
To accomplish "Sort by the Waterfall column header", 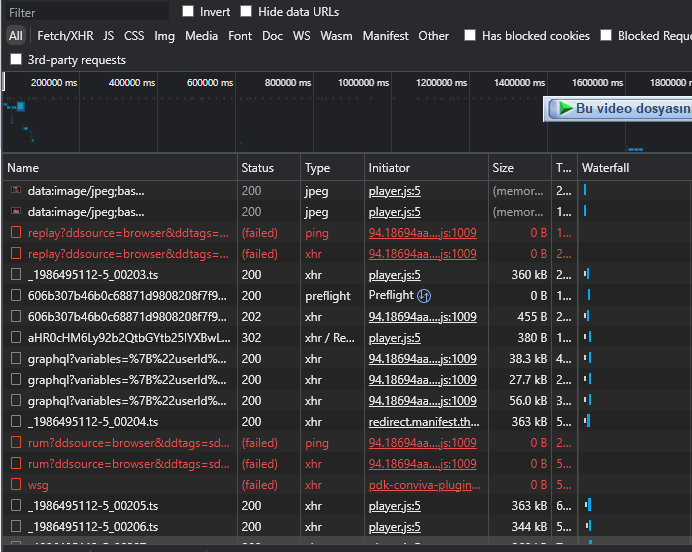I will 605,168.
